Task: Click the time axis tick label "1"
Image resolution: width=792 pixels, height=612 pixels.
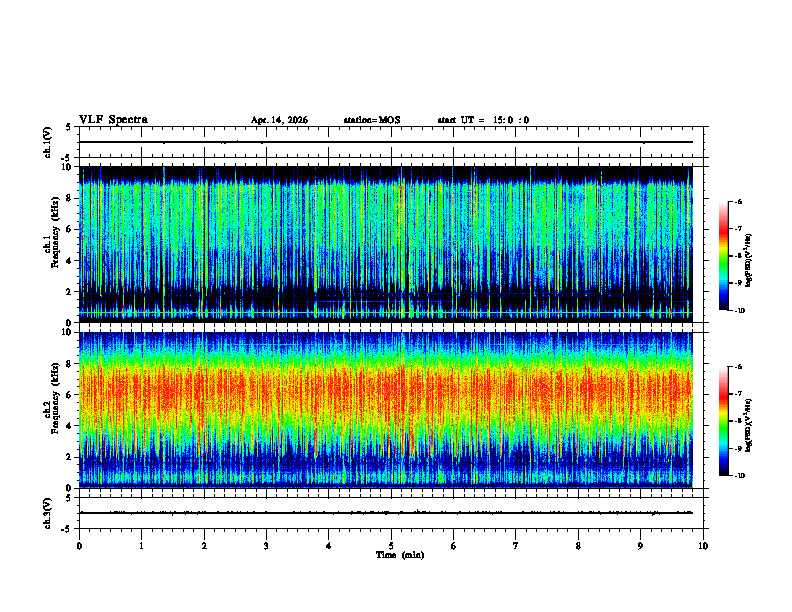Action: coord(142,546)
